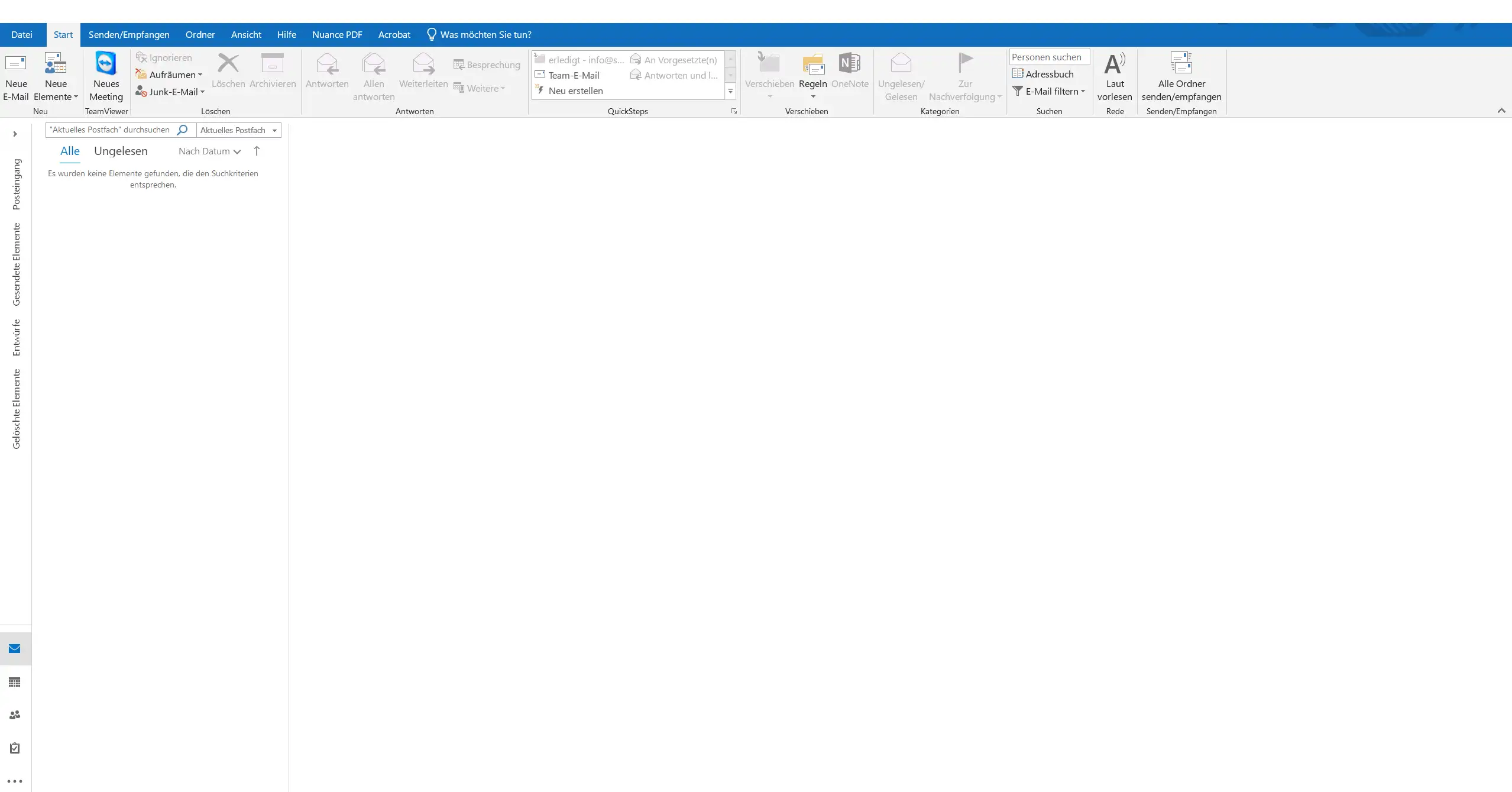This screenshot has height=792, width=1512.
Task: Click the Neu erstellen quick step
Action: (575, 90)
